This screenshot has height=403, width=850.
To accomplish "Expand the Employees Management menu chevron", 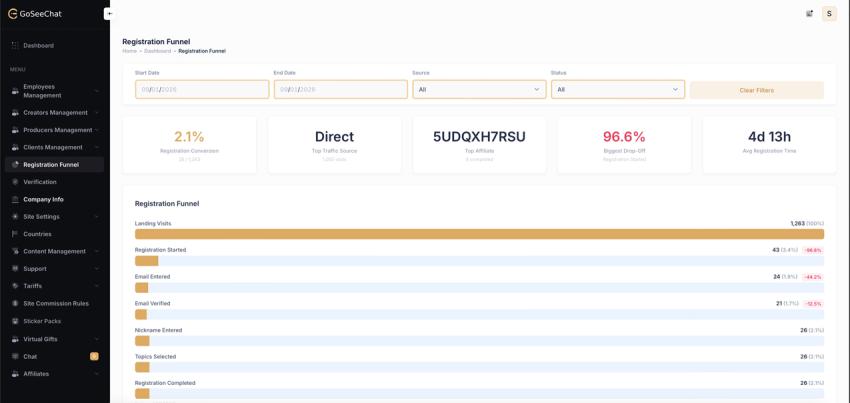I will tap(96, 91).
